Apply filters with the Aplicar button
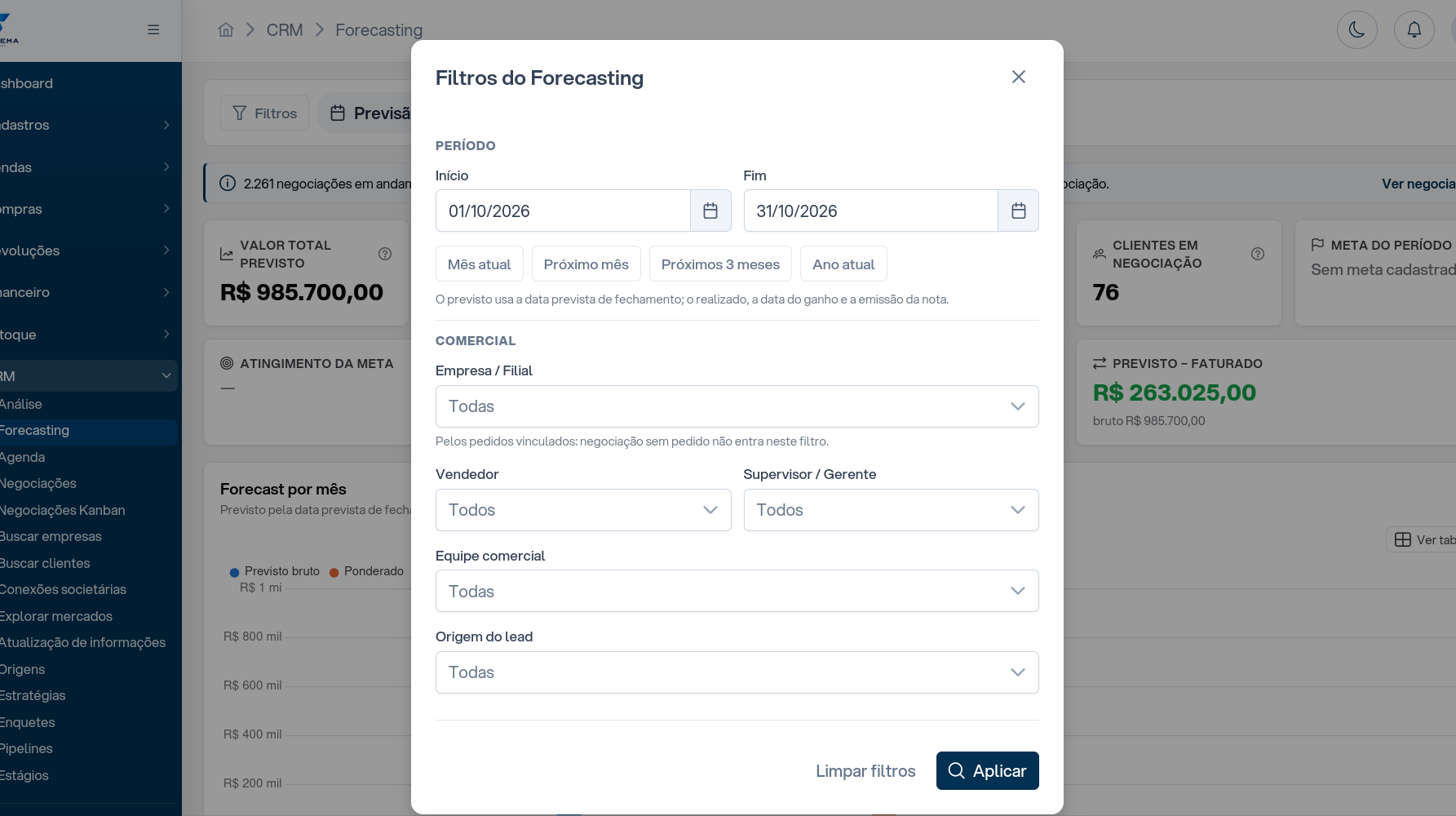This screenshot has height=816, width=1456. tap(987, 771)
